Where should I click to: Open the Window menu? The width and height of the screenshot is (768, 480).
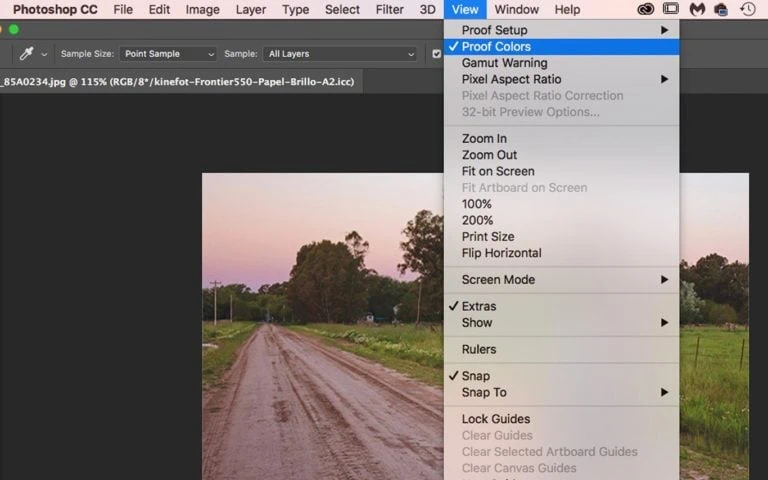[x=516, y=9]
